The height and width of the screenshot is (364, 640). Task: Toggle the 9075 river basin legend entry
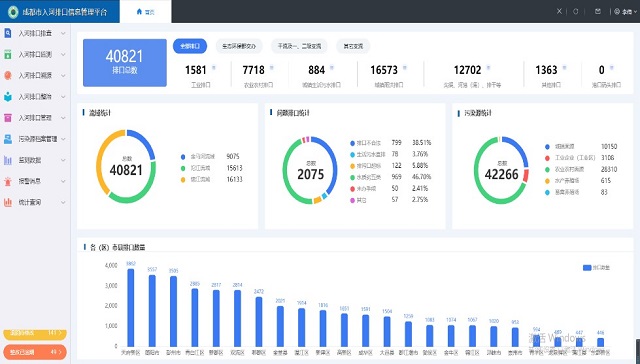coord(211,156)
